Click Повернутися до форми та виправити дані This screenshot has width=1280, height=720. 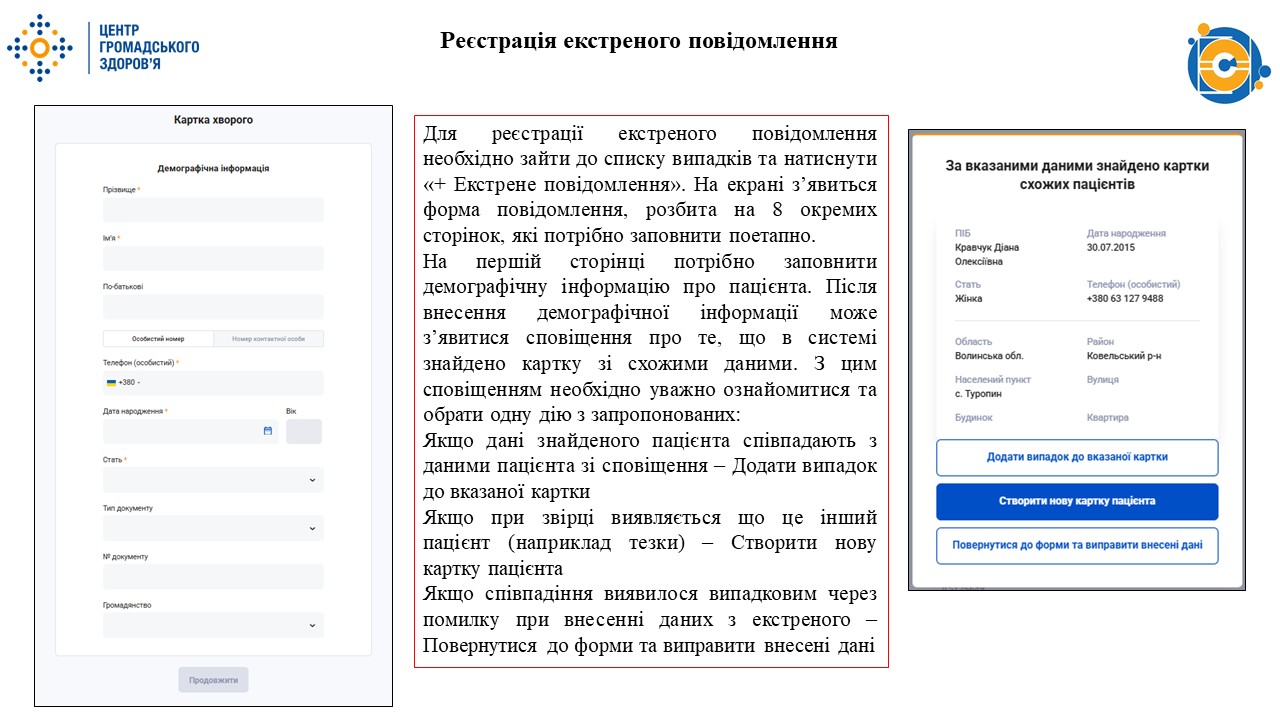coord(1076,545)
